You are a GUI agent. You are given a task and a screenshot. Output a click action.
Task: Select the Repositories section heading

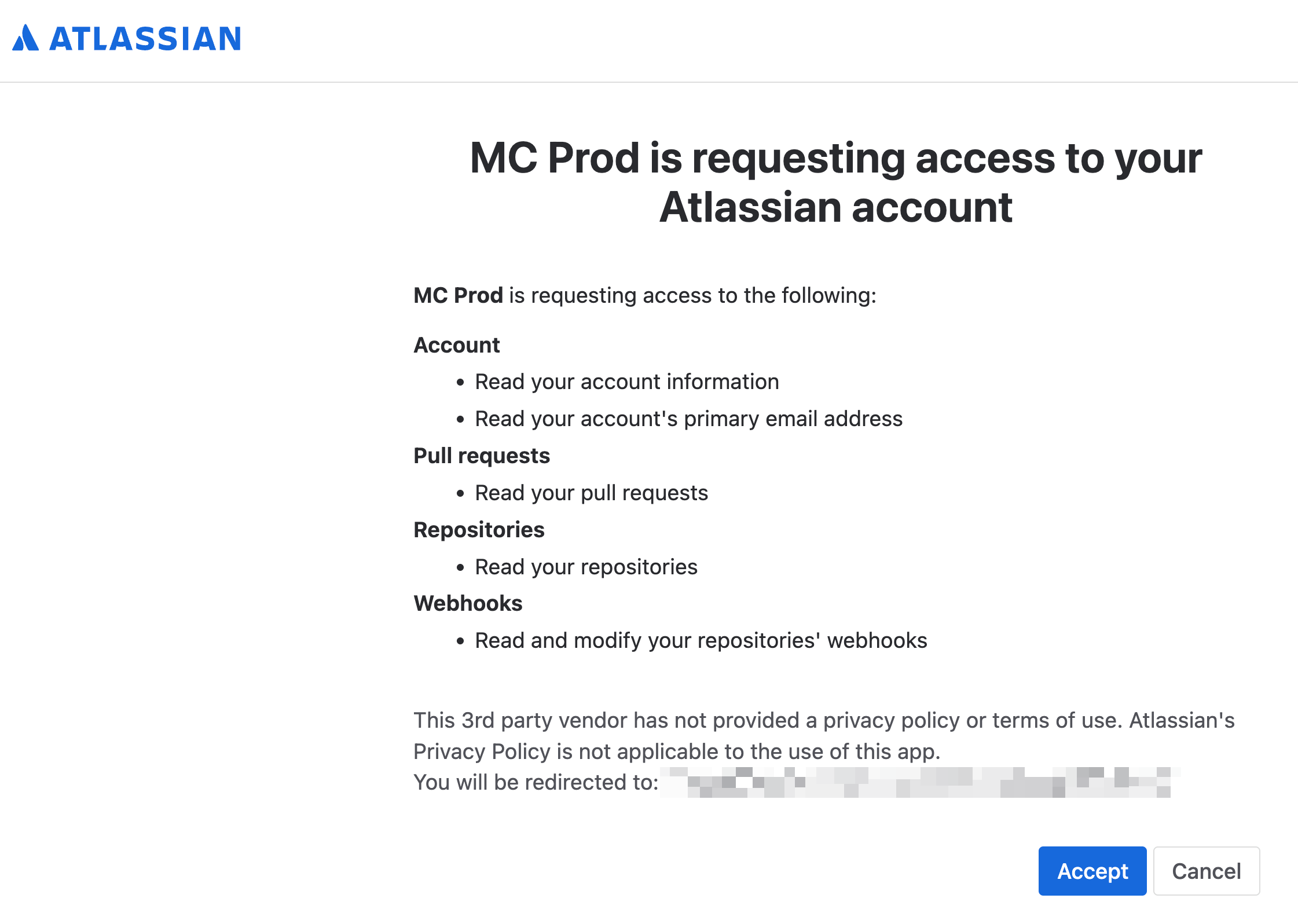(x=479, y=530)
